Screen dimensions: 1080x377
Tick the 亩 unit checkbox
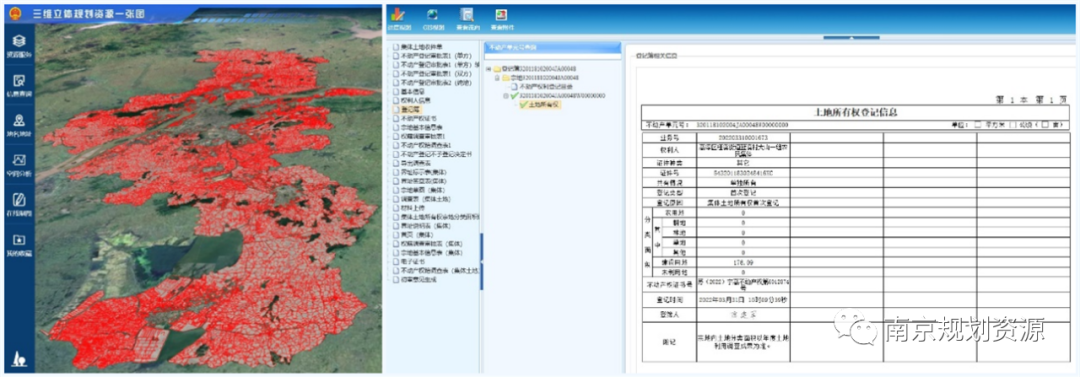1045,125
